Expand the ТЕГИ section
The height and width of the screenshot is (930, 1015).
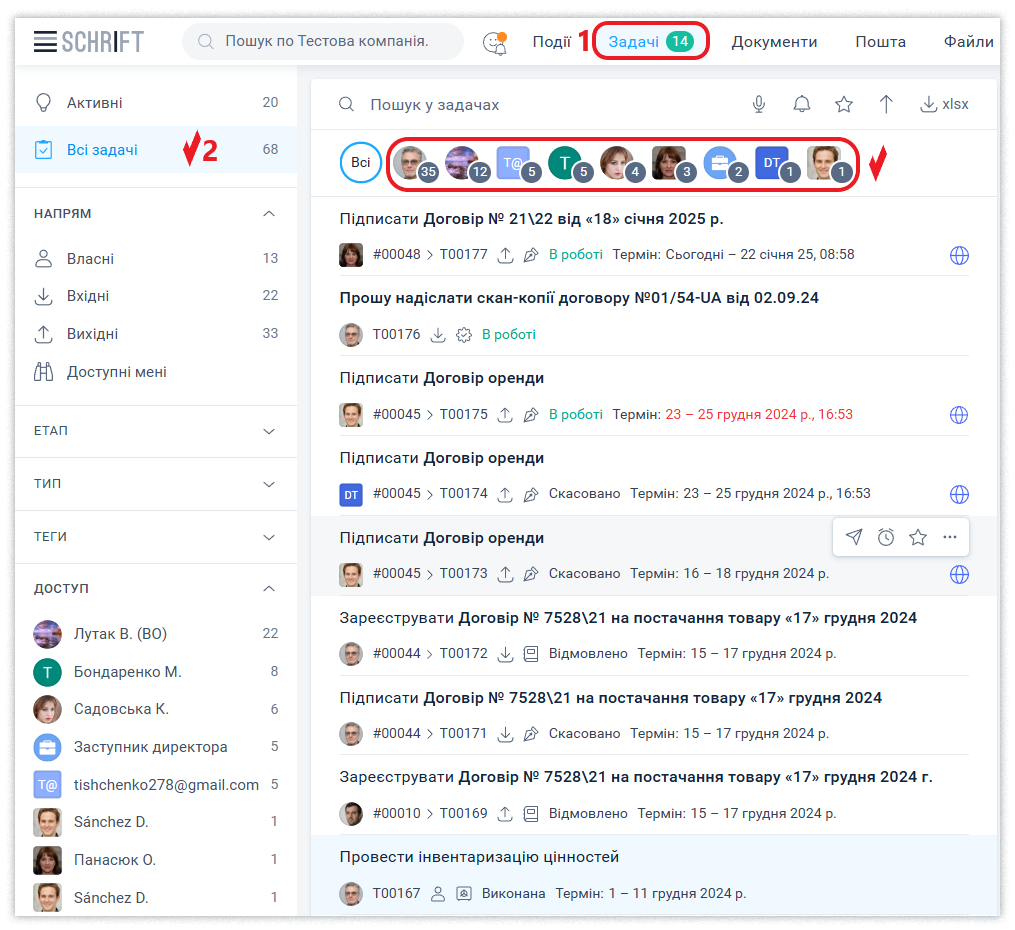(268, 537)
